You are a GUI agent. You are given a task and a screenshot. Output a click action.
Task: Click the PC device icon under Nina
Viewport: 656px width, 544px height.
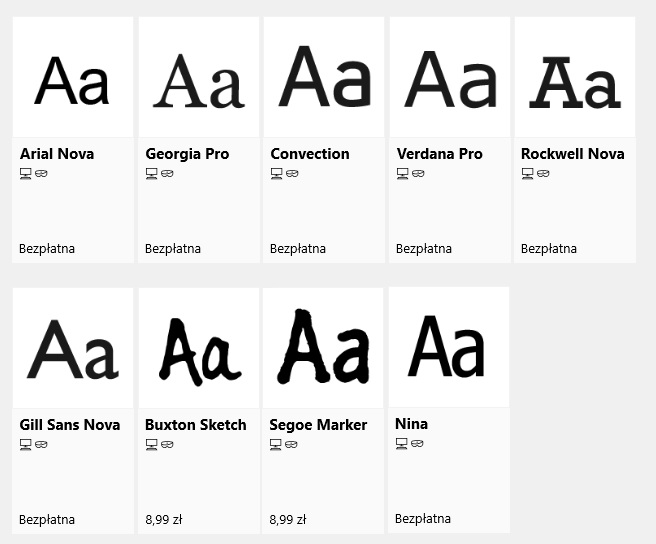point(401,443)
